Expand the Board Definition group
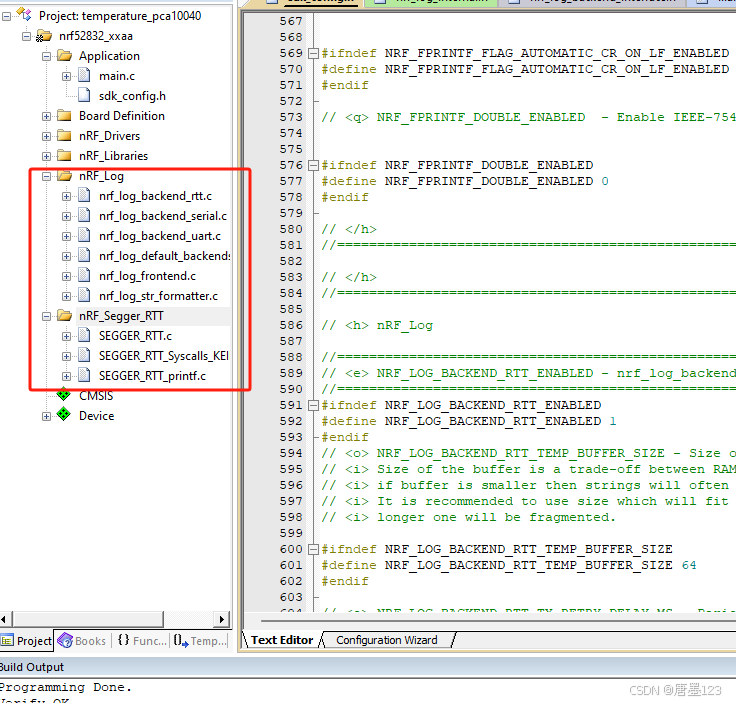Viewport: 736px width, 703px height. click(x=46, y=116)
